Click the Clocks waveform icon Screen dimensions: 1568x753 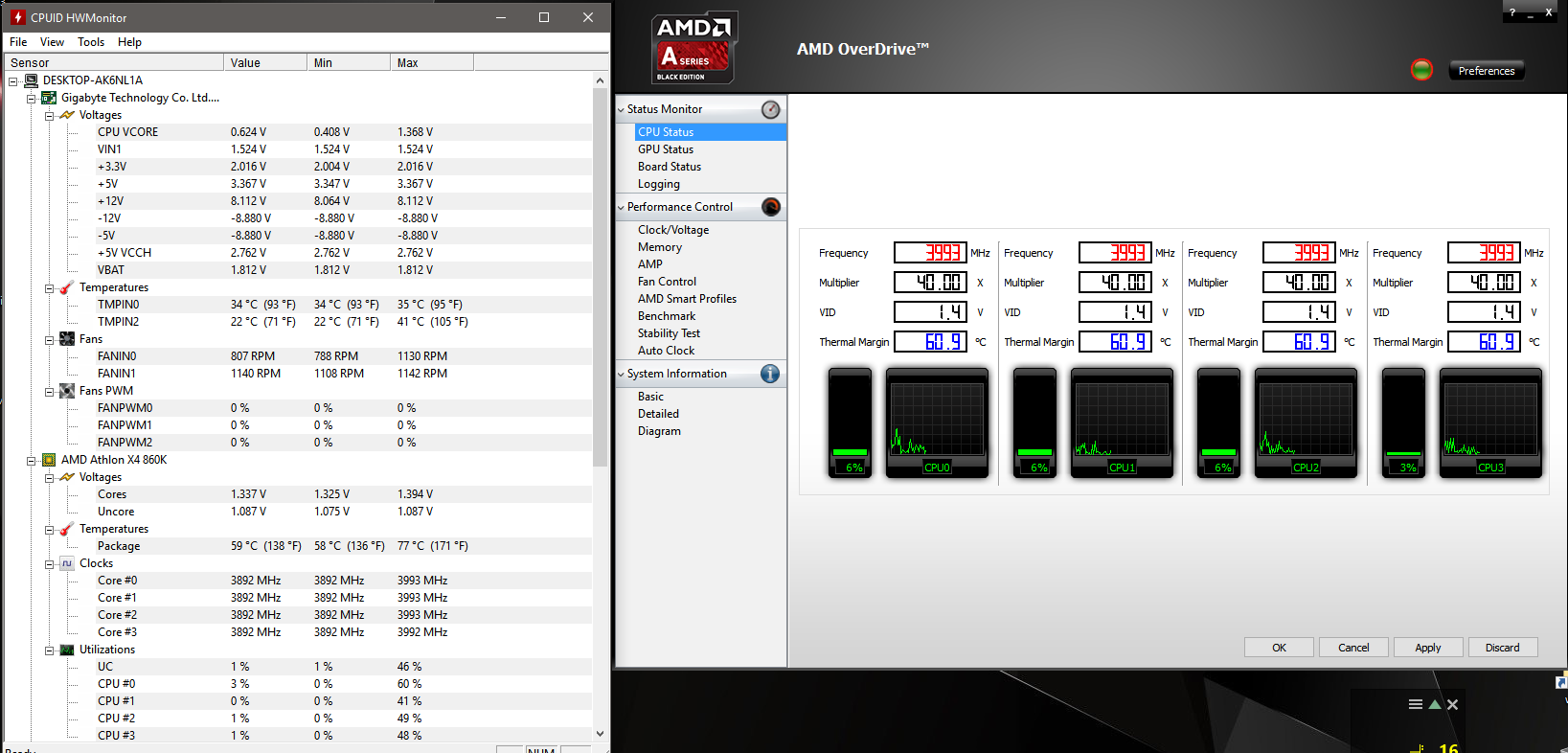(x=67, y=563)
